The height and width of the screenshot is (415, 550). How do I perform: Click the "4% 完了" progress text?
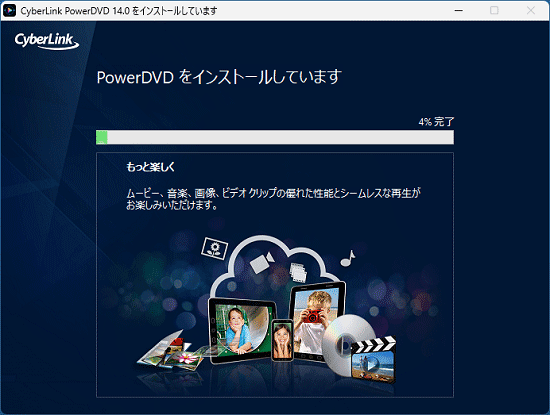(436, 122)
